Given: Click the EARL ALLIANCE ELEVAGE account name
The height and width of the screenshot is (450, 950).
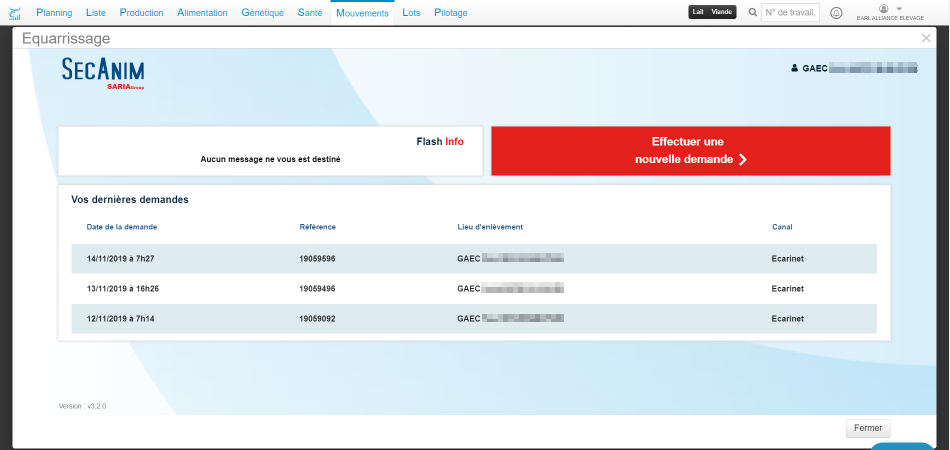Looking at the screenshot, I should pos(890,18).
